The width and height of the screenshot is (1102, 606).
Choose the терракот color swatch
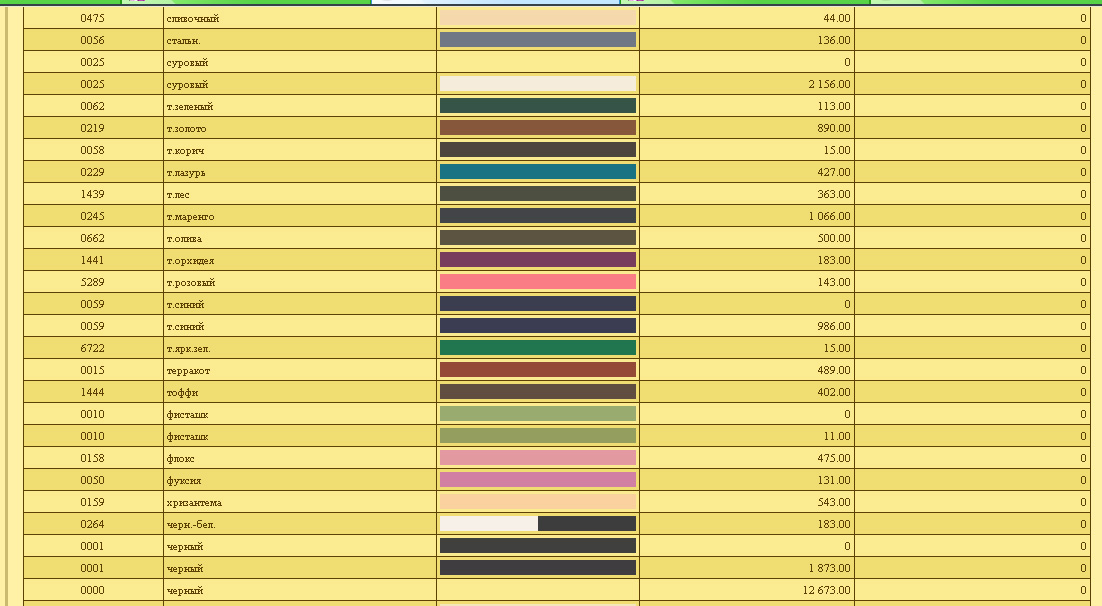click(x=538, y=369)
